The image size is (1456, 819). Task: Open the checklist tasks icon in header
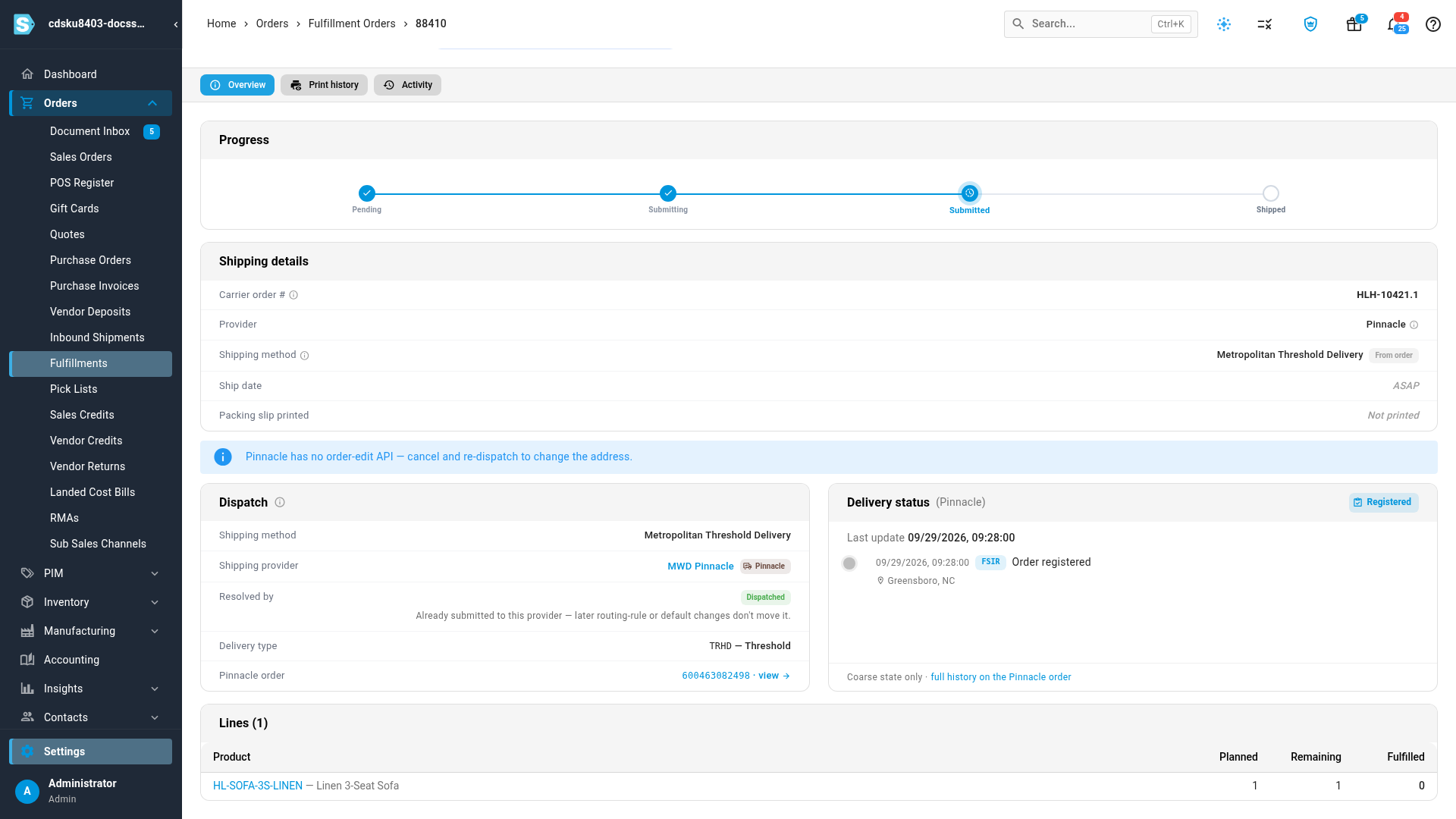coord(1264,24)
